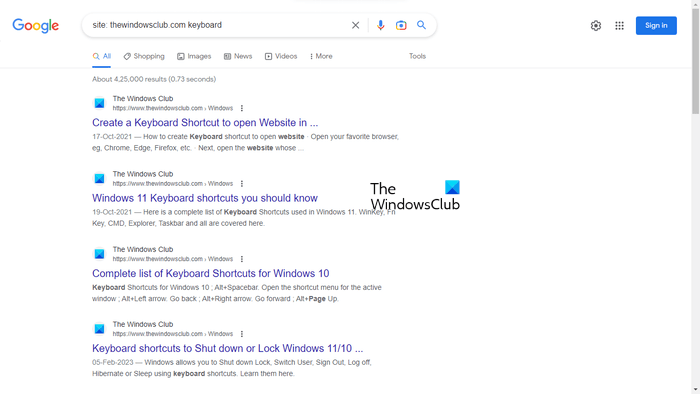The image size is (700, 394).
Task: Open three-dot menu for Create Keyboard Shortcut result
Action: coord(242,108)
